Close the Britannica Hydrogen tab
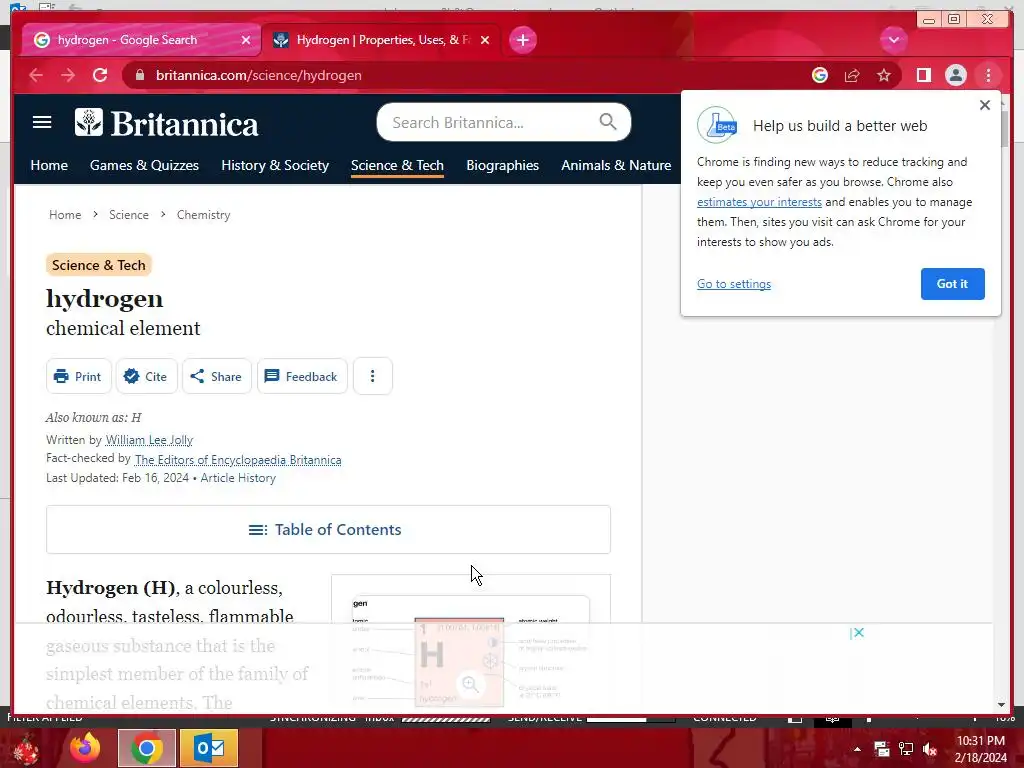Viewport: 1024px width, 768px height. 485,40
